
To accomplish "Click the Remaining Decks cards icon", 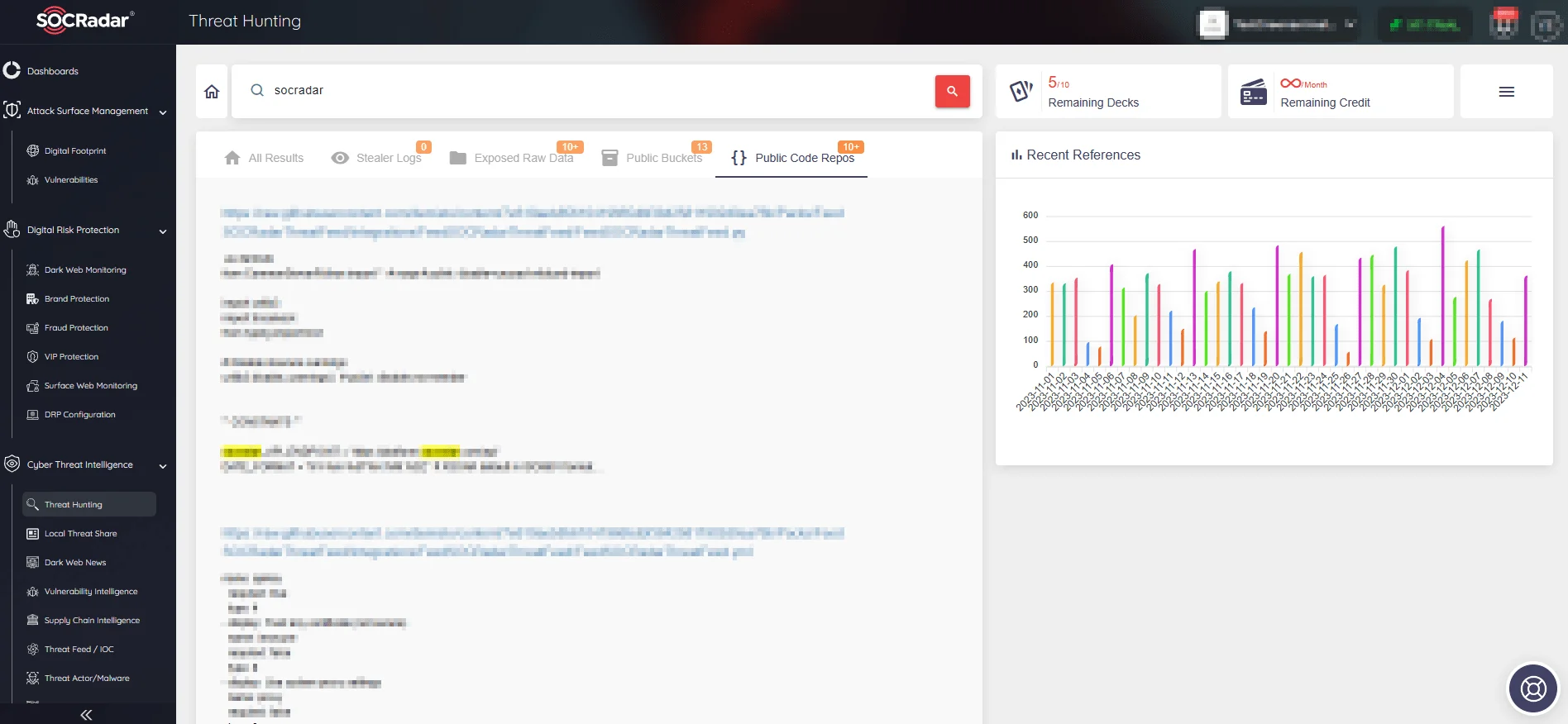I will 1021,91.
